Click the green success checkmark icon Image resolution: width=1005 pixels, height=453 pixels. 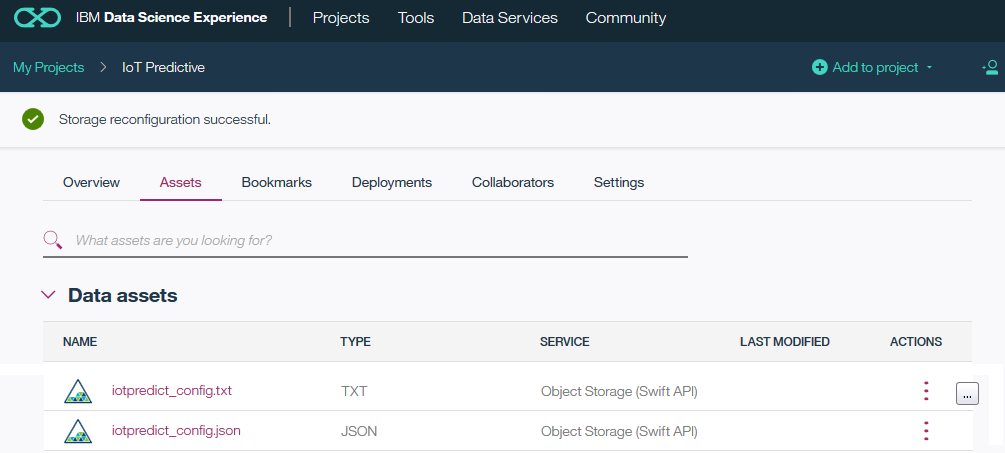point(33,120)
